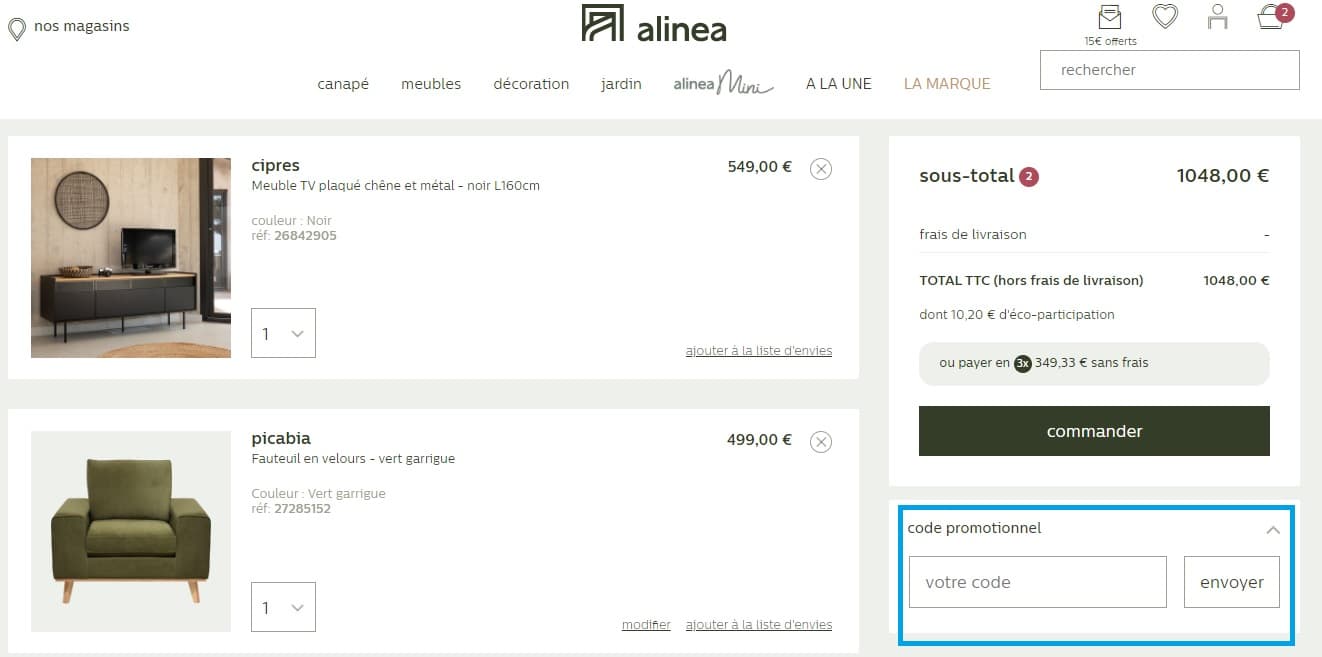1322x657 pixels.
Task: Click the rechercher search field
Action: click(x=1168, y=70)
